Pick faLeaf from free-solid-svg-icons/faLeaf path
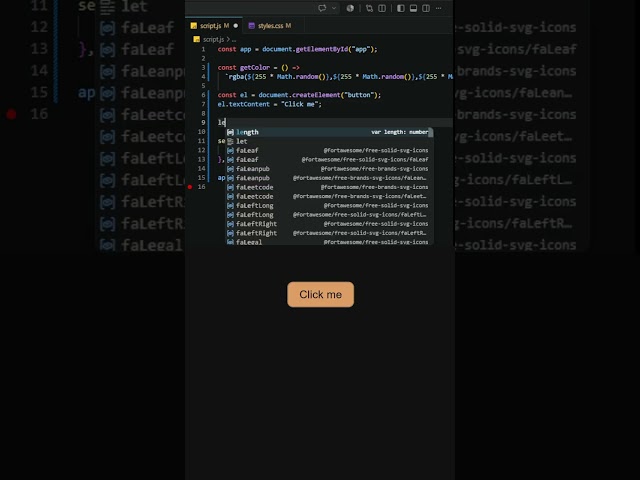The height and width of the screenshot is (480, 640). click(329, 160)
